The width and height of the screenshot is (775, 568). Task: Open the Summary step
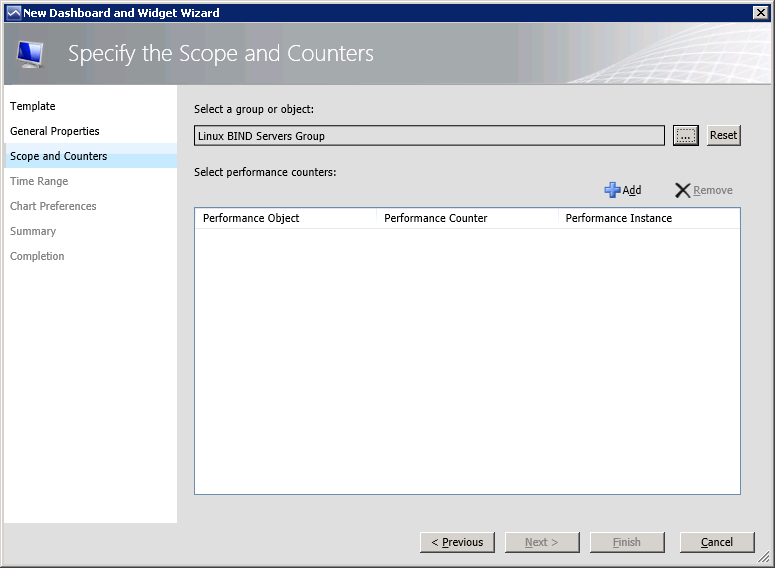coord(33,231)
